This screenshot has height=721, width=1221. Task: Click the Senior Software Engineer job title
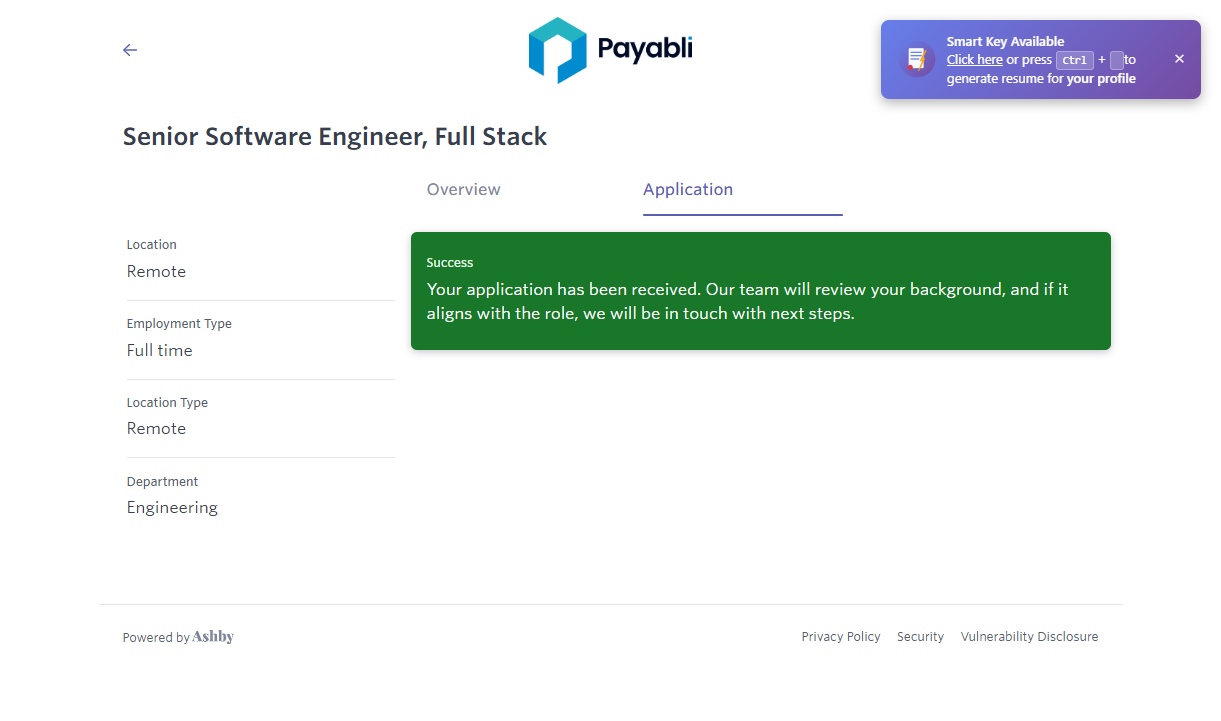coord(335,137)
